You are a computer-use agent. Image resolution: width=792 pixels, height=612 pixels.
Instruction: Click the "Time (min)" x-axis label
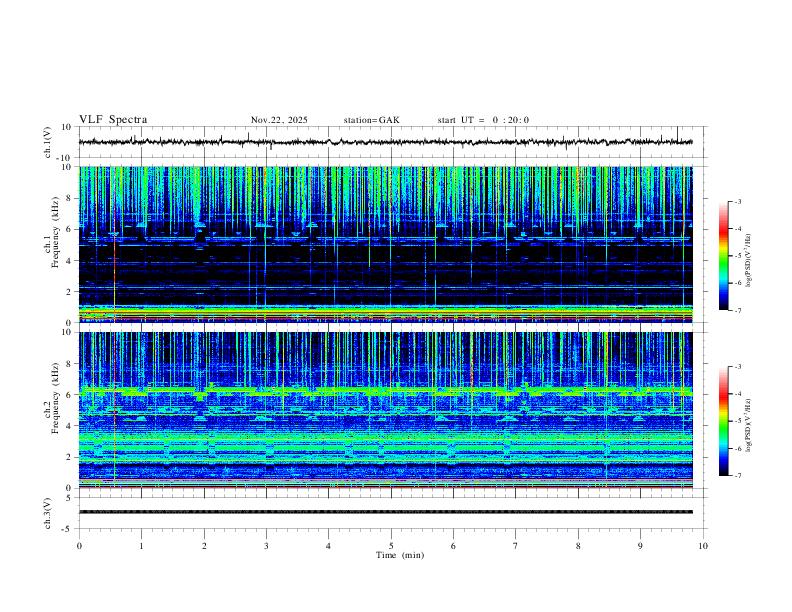[400, 555]
